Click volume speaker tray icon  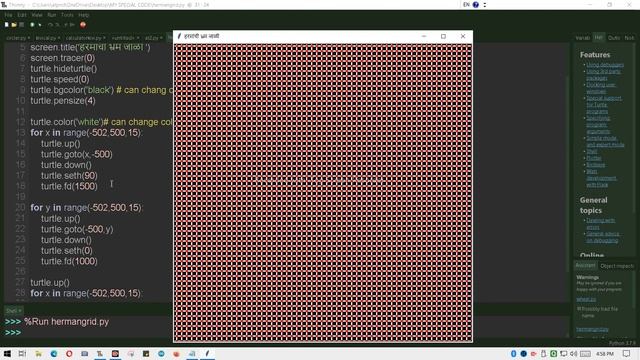coord(573,354)
